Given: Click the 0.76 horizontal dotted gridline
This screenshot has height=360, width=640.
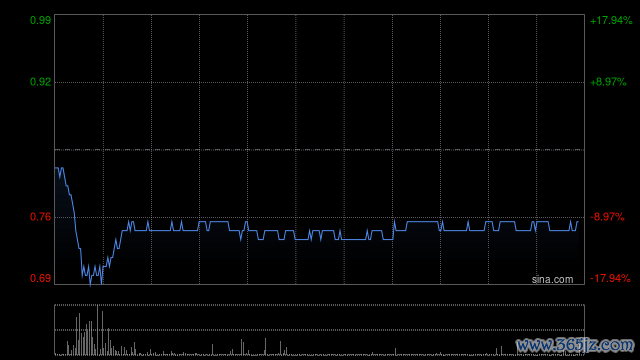Looking at the screenshot, I should pos(319,217).
